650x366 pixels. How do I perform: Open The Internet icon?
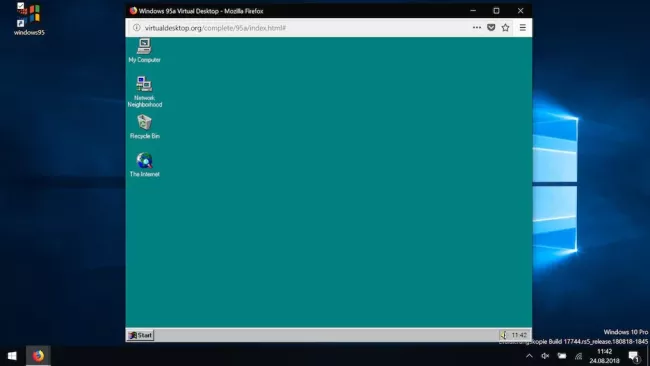(144, 165)
